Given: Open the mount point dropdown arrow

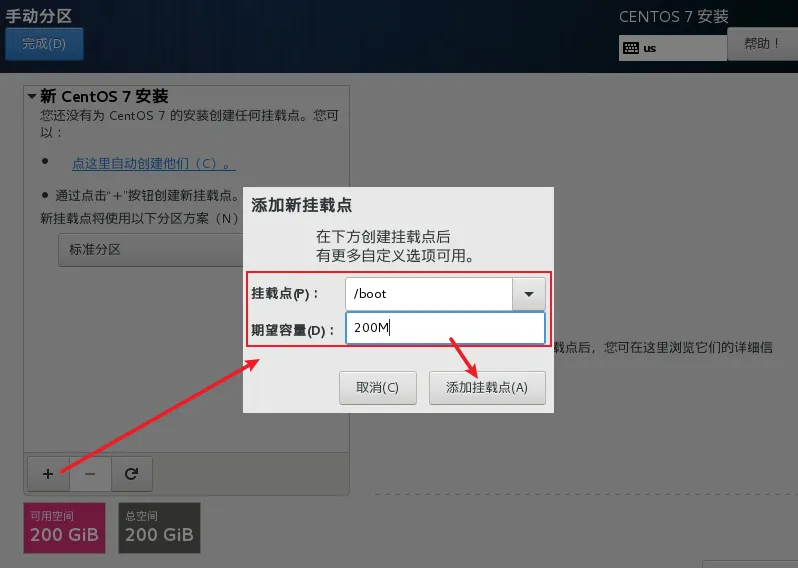Looking at the screenshot, I should [529, 294].
